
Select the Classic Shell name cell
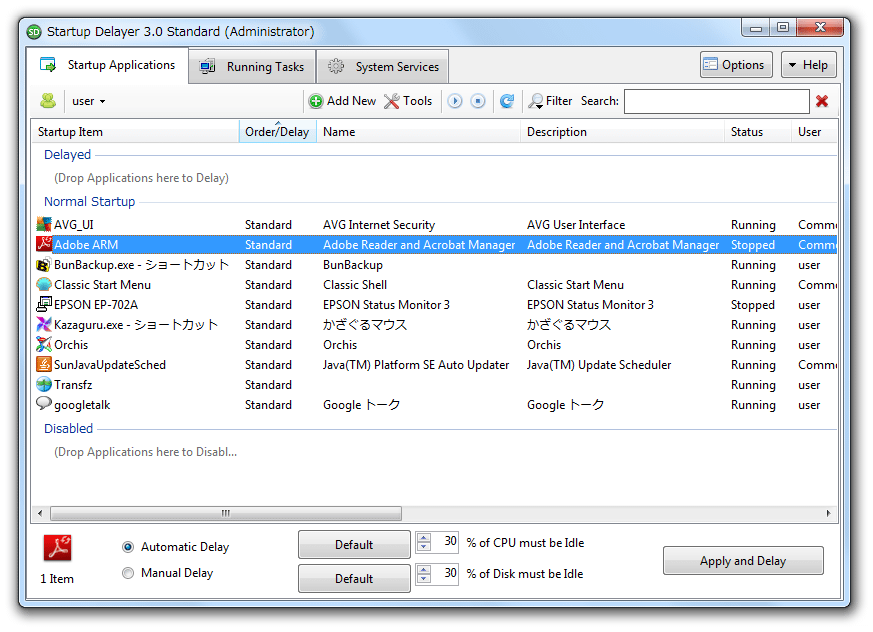pos(355,285)
